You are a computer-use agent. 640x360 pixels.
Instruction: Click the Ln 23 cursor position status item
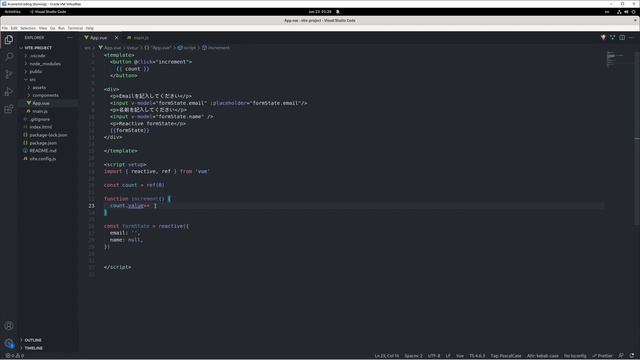[387, 356]
